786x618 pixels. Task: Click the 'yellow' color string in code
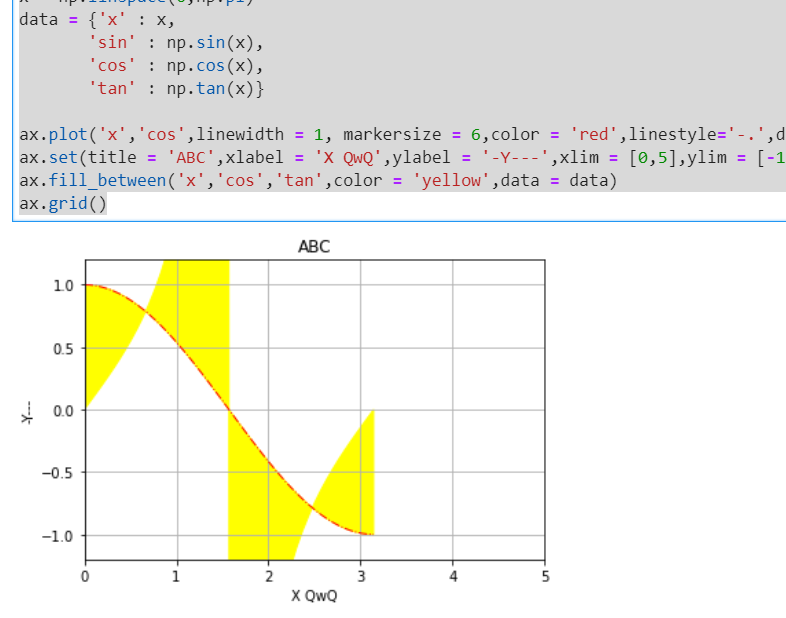[451, 180]
